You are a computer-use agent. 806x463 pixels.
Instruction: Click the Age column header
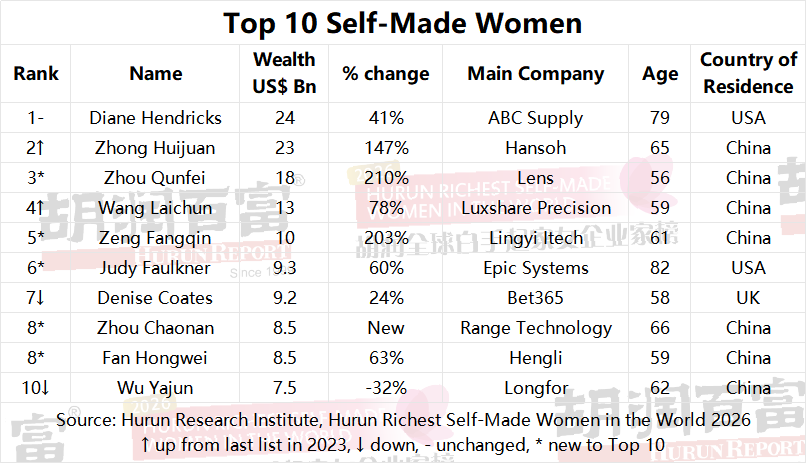[x=659, y=73]
